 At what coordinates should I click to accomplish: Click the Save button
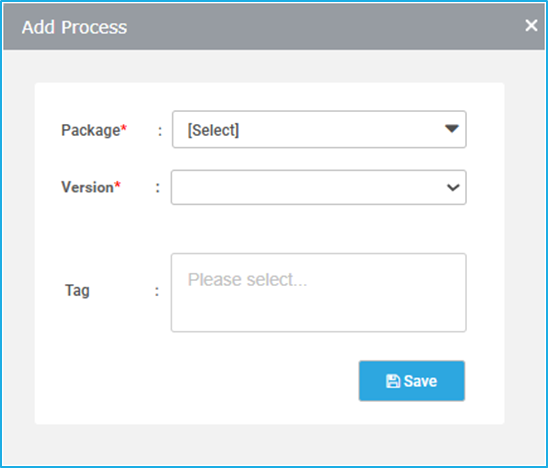[412, 381]
